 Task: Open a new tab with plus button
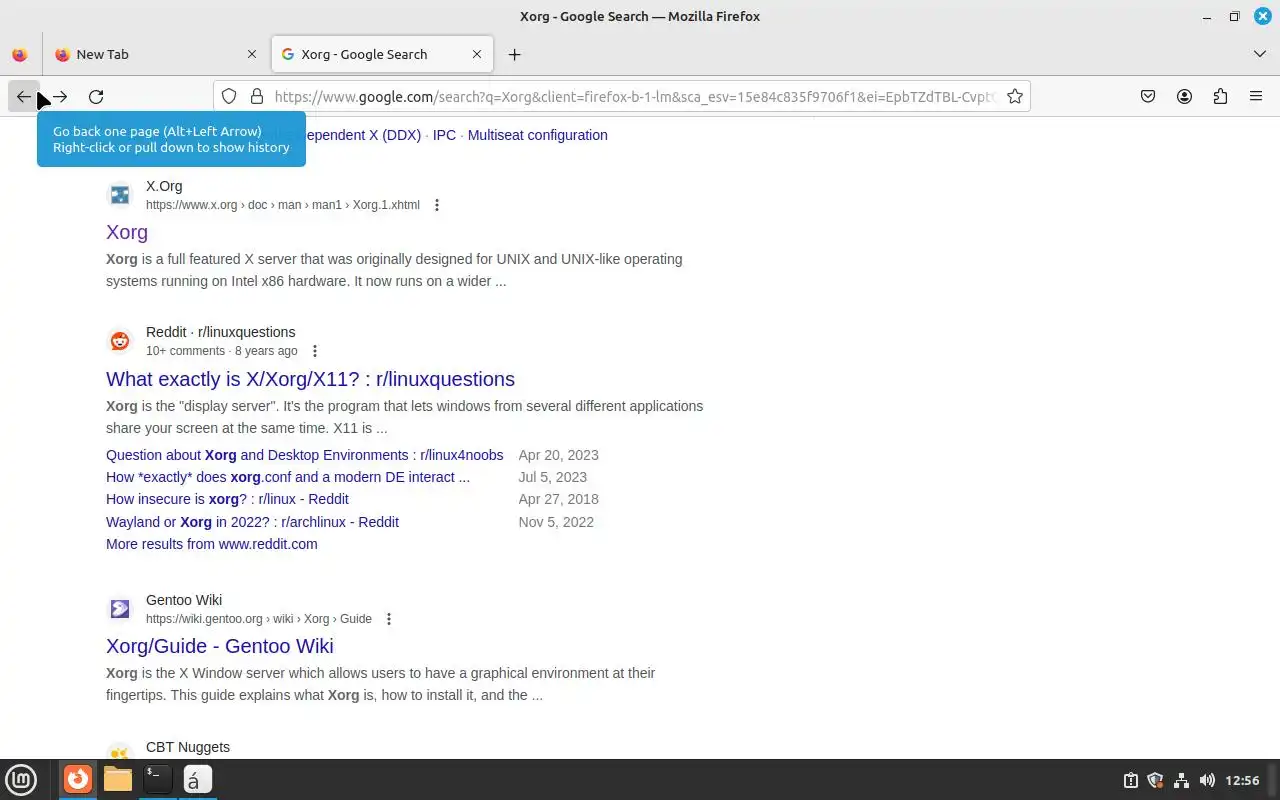[x=514, y=55]
